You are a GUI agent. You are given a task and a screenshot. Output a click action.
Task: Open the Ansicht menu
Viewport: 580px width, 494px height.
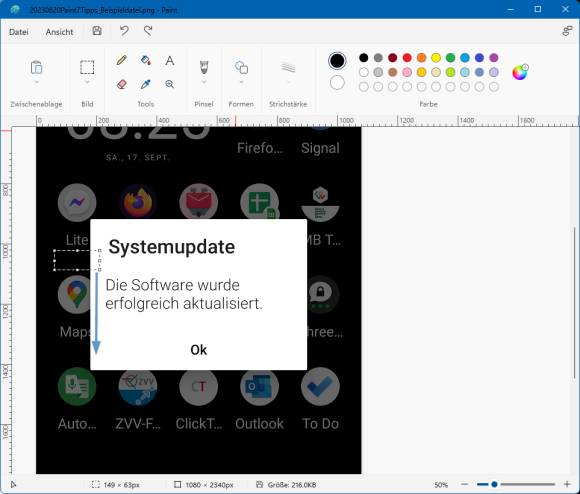[59, 32]
